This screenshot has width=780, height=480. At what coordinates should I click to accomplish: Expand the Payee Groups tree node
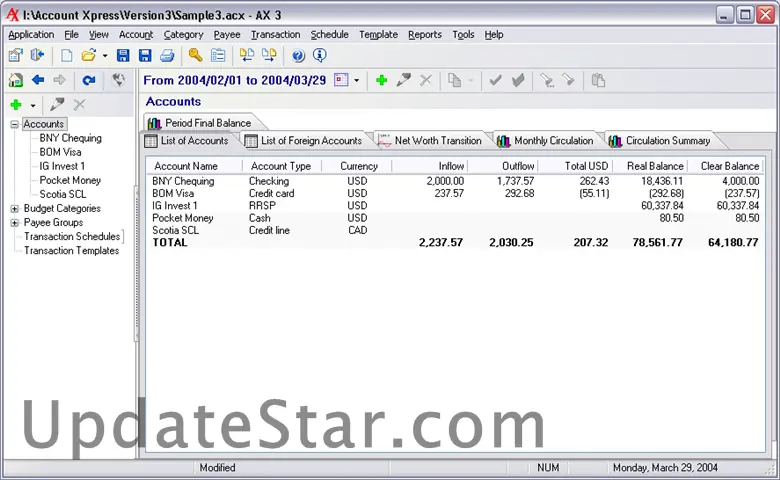pyautogui.click(x=15, y=223)
